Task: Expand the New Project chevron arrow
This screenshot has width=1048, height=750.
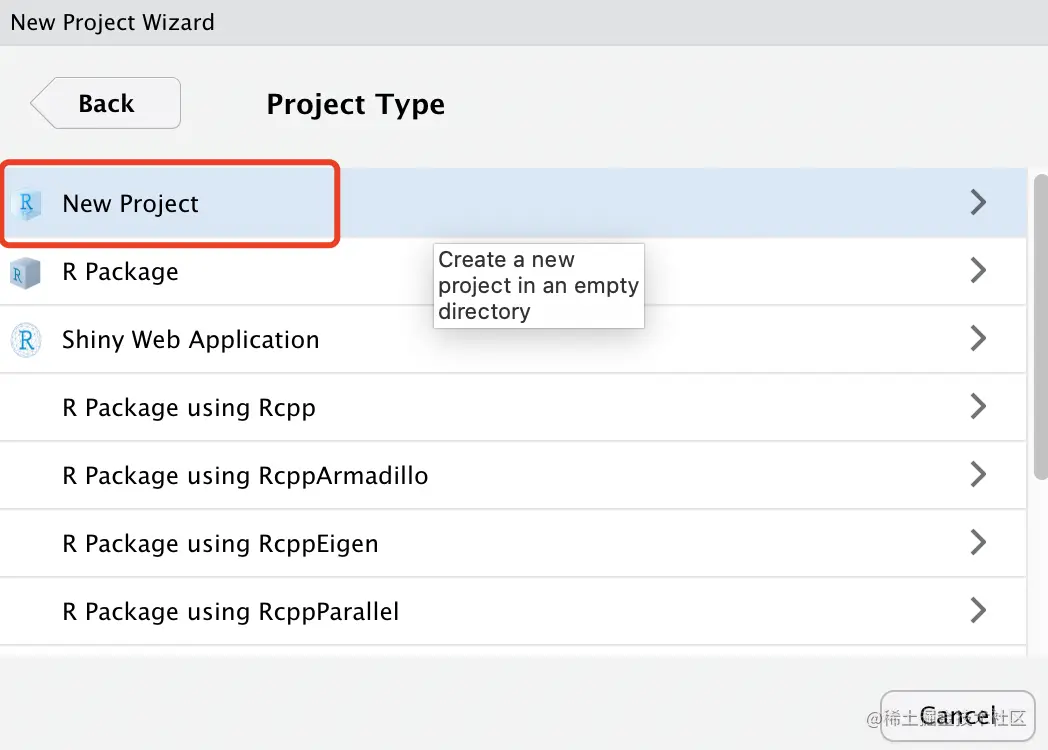Action: 978,203
